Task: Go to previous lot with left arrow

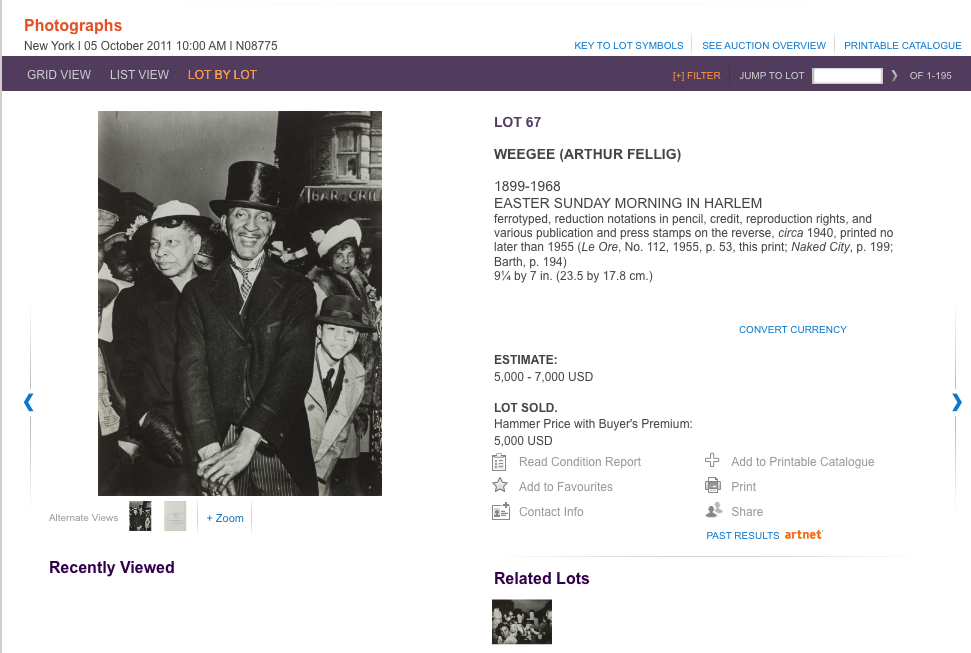Action: (x=29, y=402)
